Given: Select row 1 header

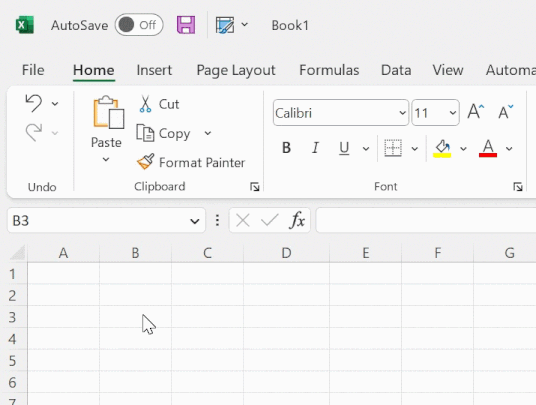Looking at the screenshot, I should (x=13, y=273).
